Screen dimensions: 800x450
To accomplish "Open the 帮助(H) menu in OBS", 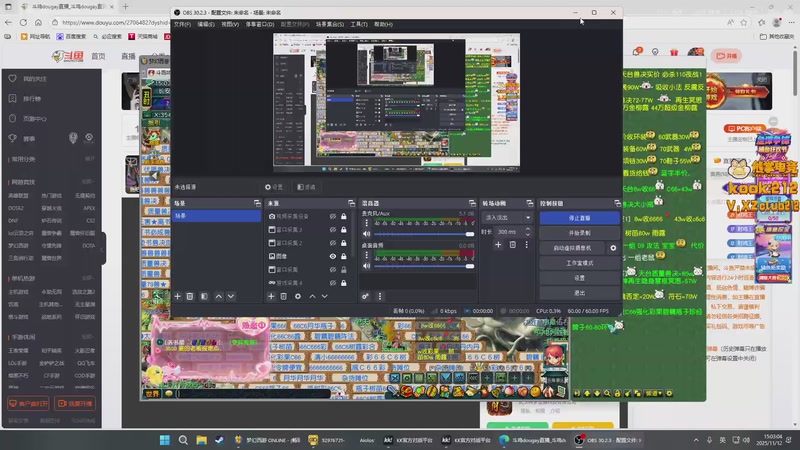I will (383, 24).
